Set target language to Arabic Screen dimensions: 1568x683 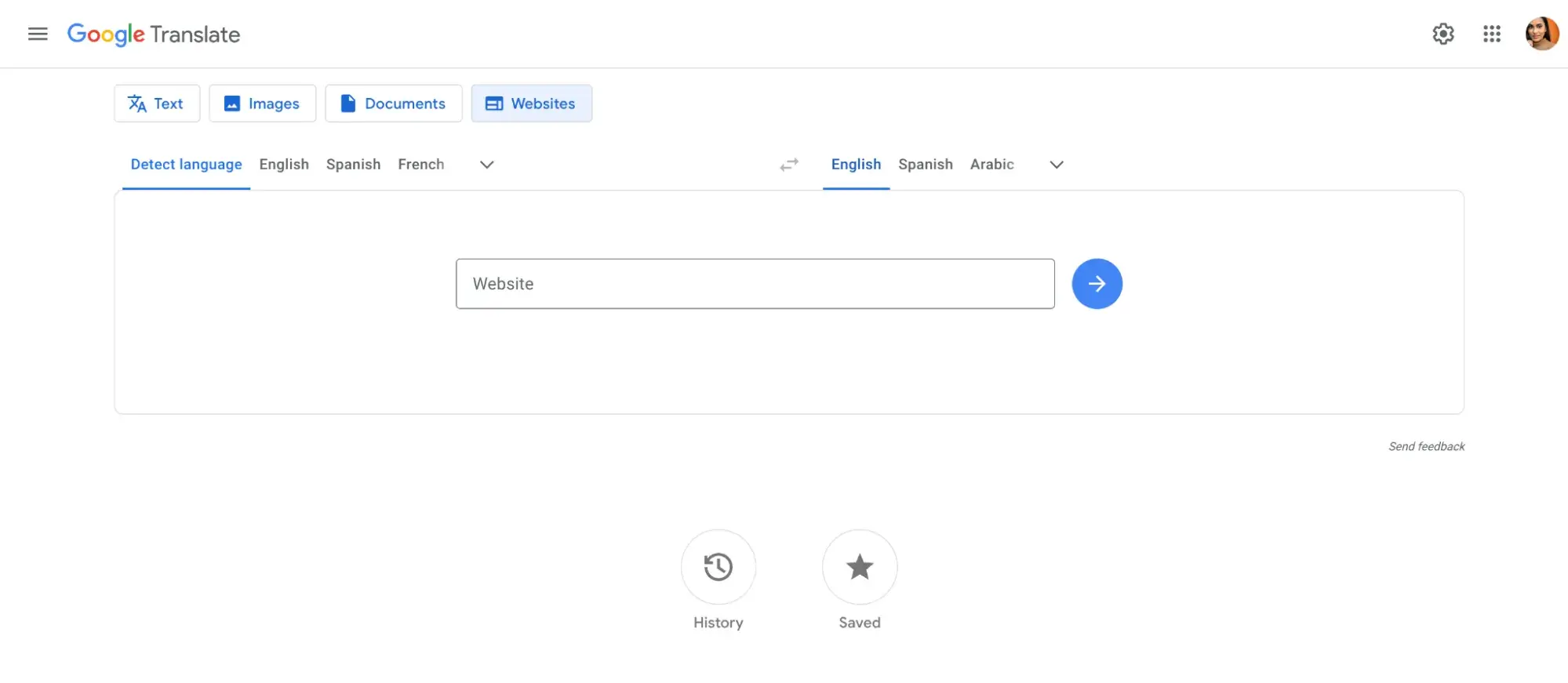pos(991,165)
